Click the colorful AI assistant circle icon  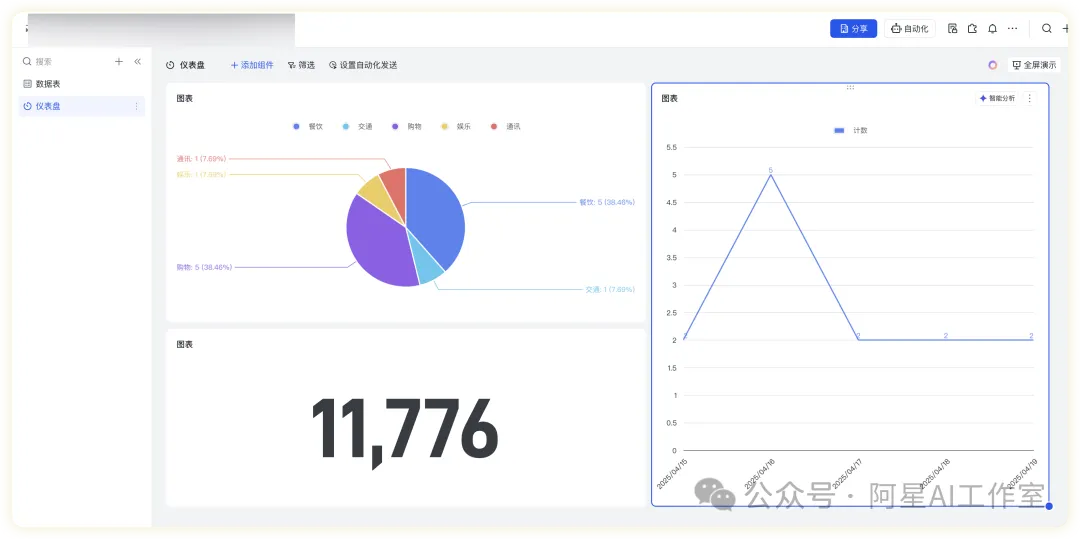tap(992, 65)
